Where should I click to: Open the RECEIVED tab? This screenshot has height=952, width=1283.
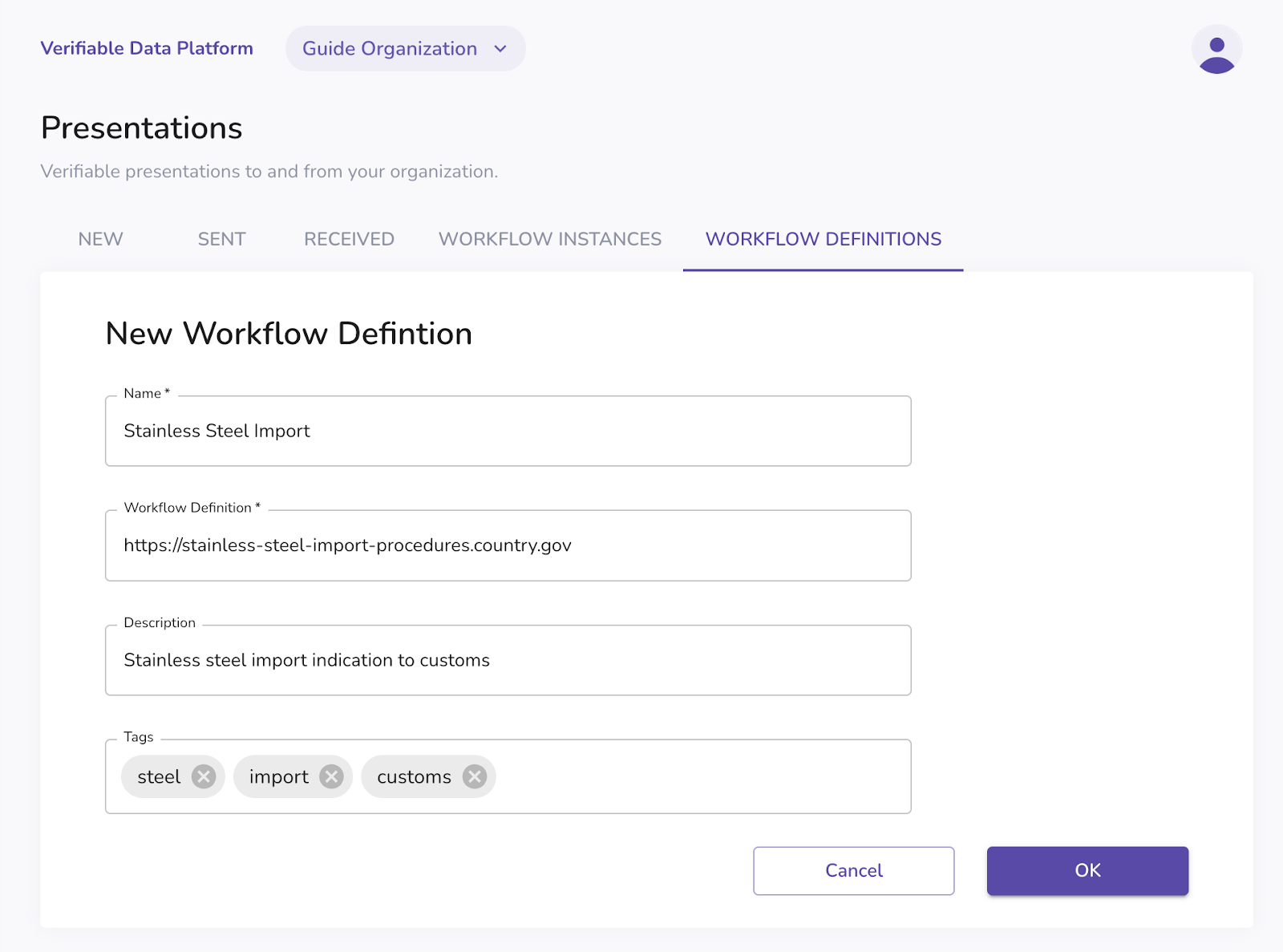(349, 239)
